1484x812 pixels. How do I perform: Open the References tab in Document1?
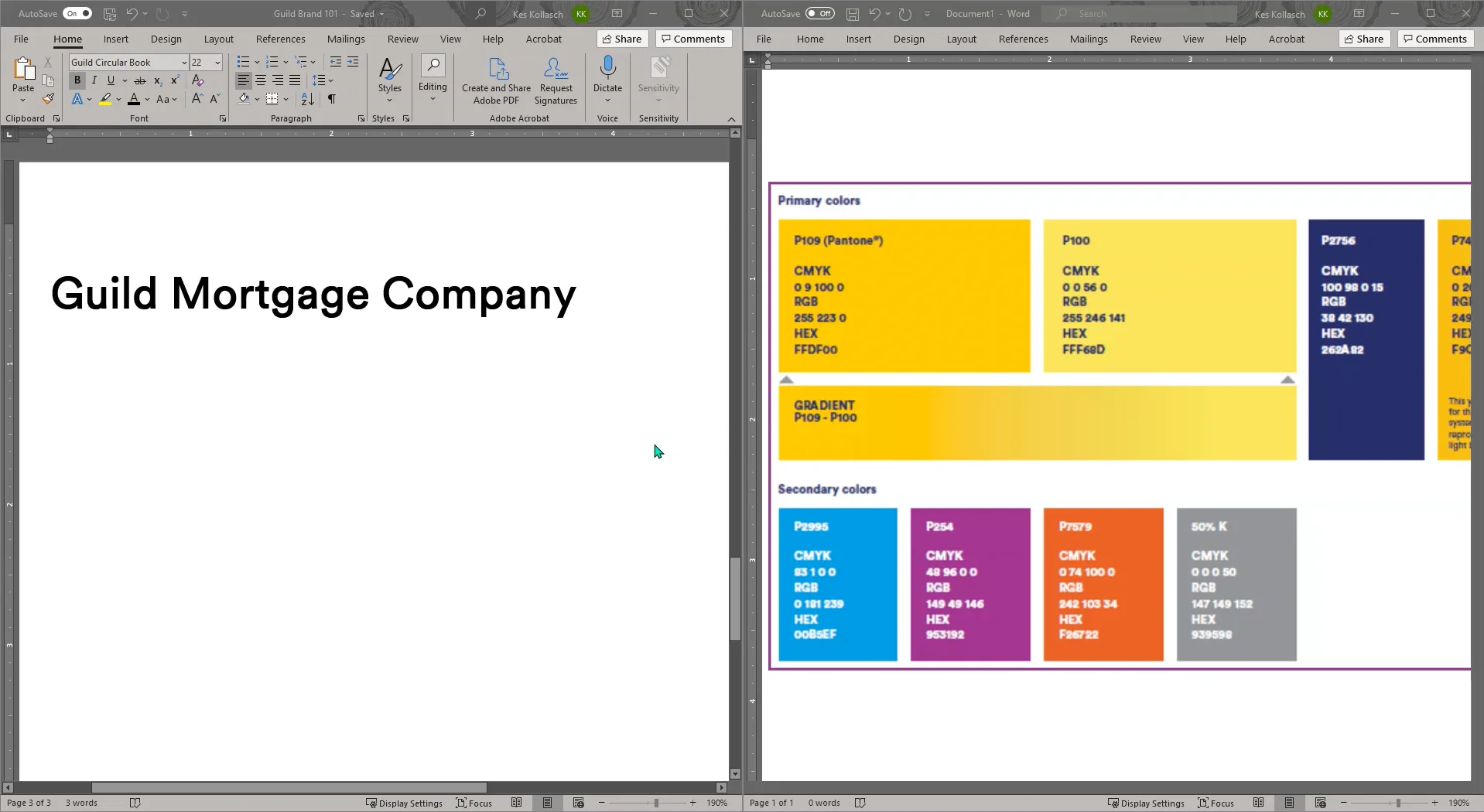click(1022, 39)
